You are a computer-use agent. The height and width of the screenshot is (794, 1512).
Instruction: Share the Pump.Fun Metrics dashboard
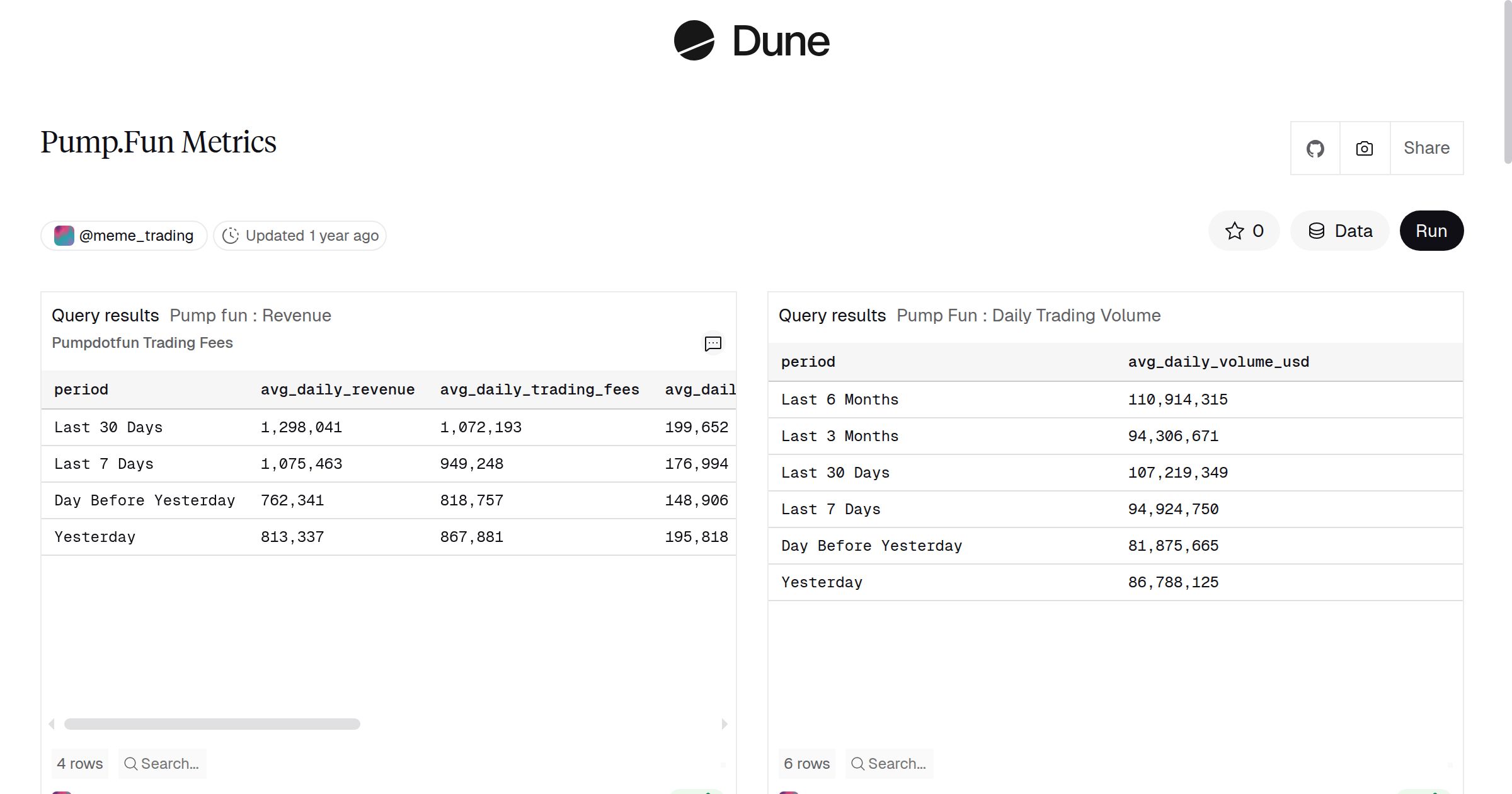(x=1426, y=148)
